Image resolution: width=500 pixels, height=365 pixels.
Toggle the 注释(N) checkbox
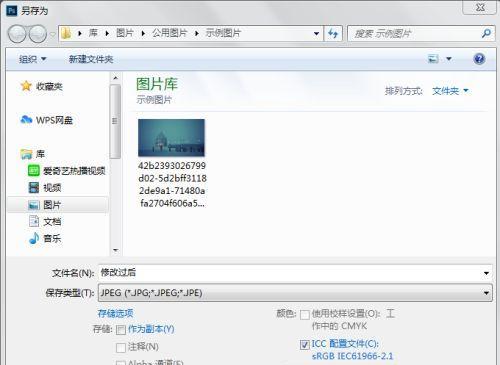(x=121, y=347)
